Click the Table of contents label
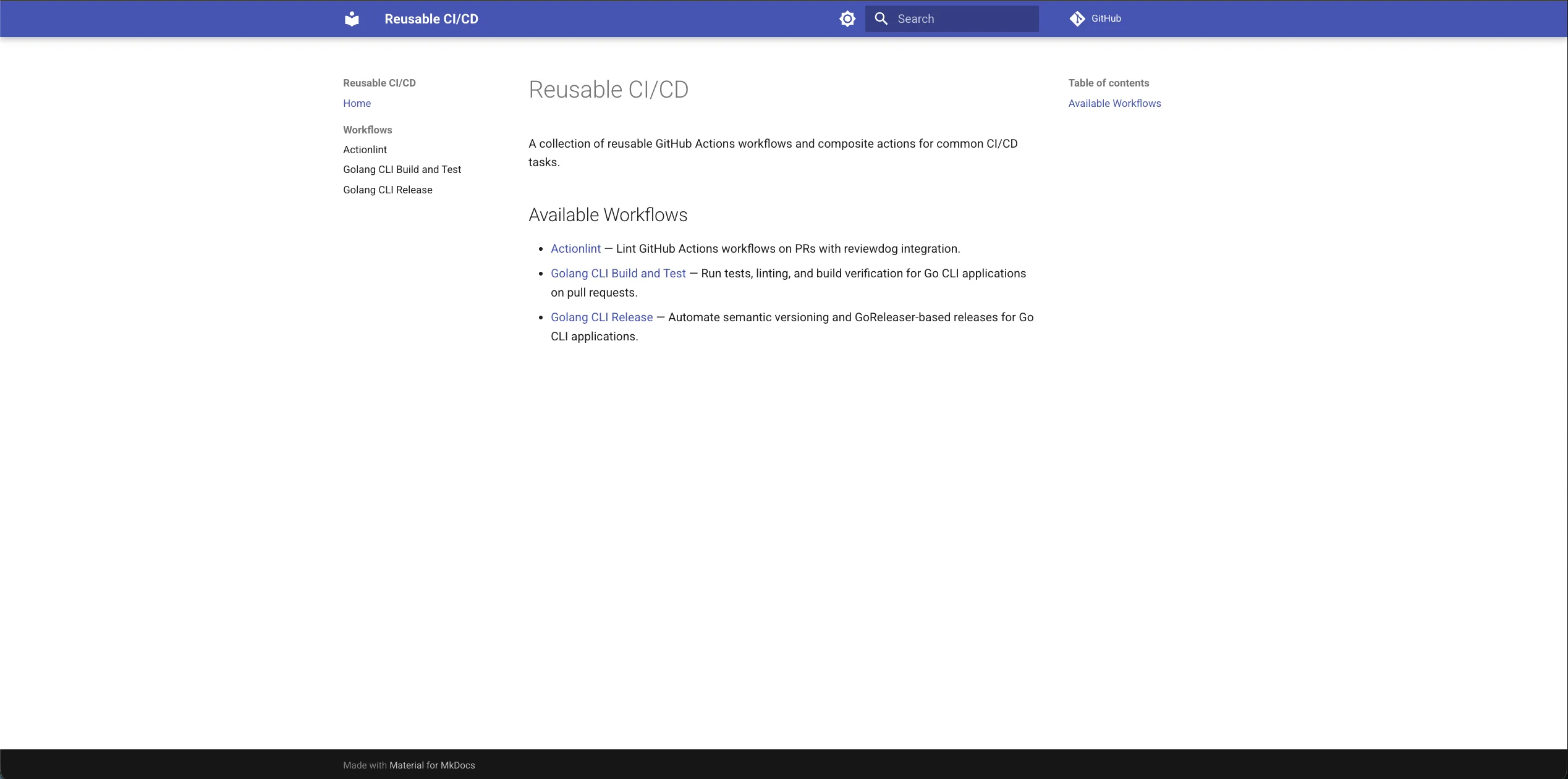The height and width of the screenshot is (779, 1568). pos(1109,83)
